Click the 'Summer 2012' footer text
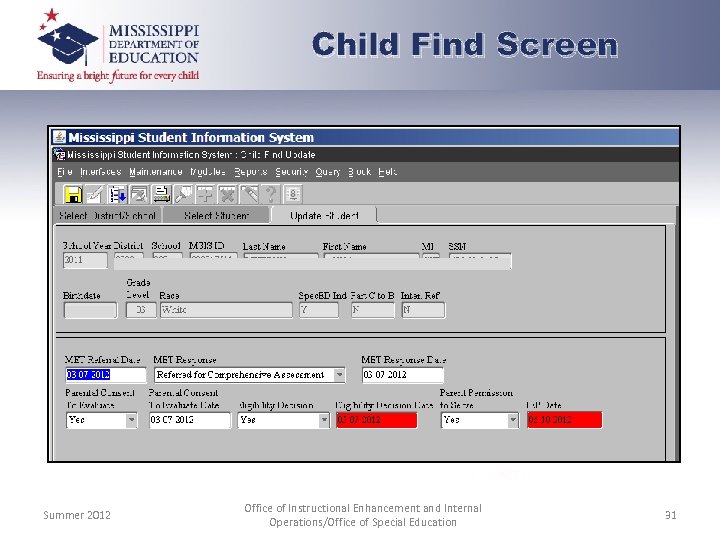Image resolution: width=720 pixels, height=540 pixels. click(x=77, y=515)
